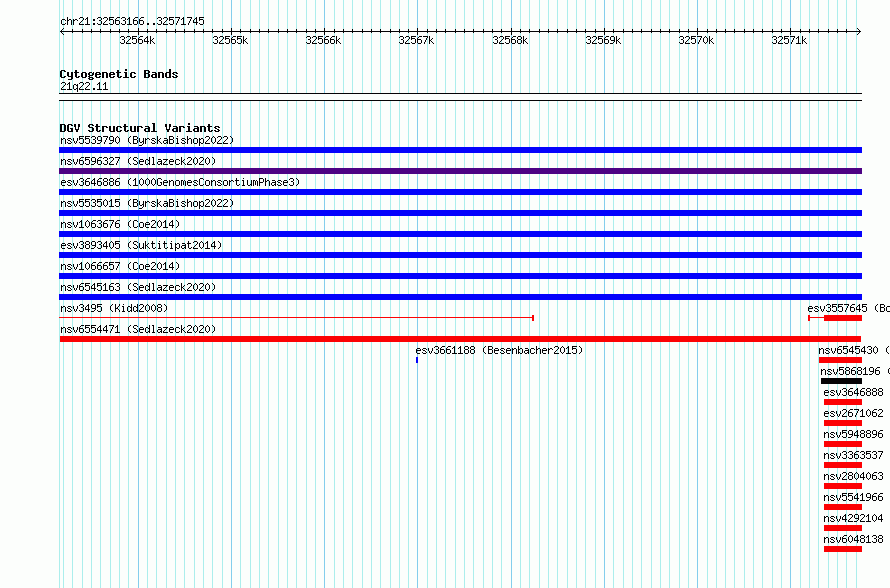Click the 32571k ruler tick label
Image resolution: width=890 pixels, height=588 pixels.
[789, 40]
